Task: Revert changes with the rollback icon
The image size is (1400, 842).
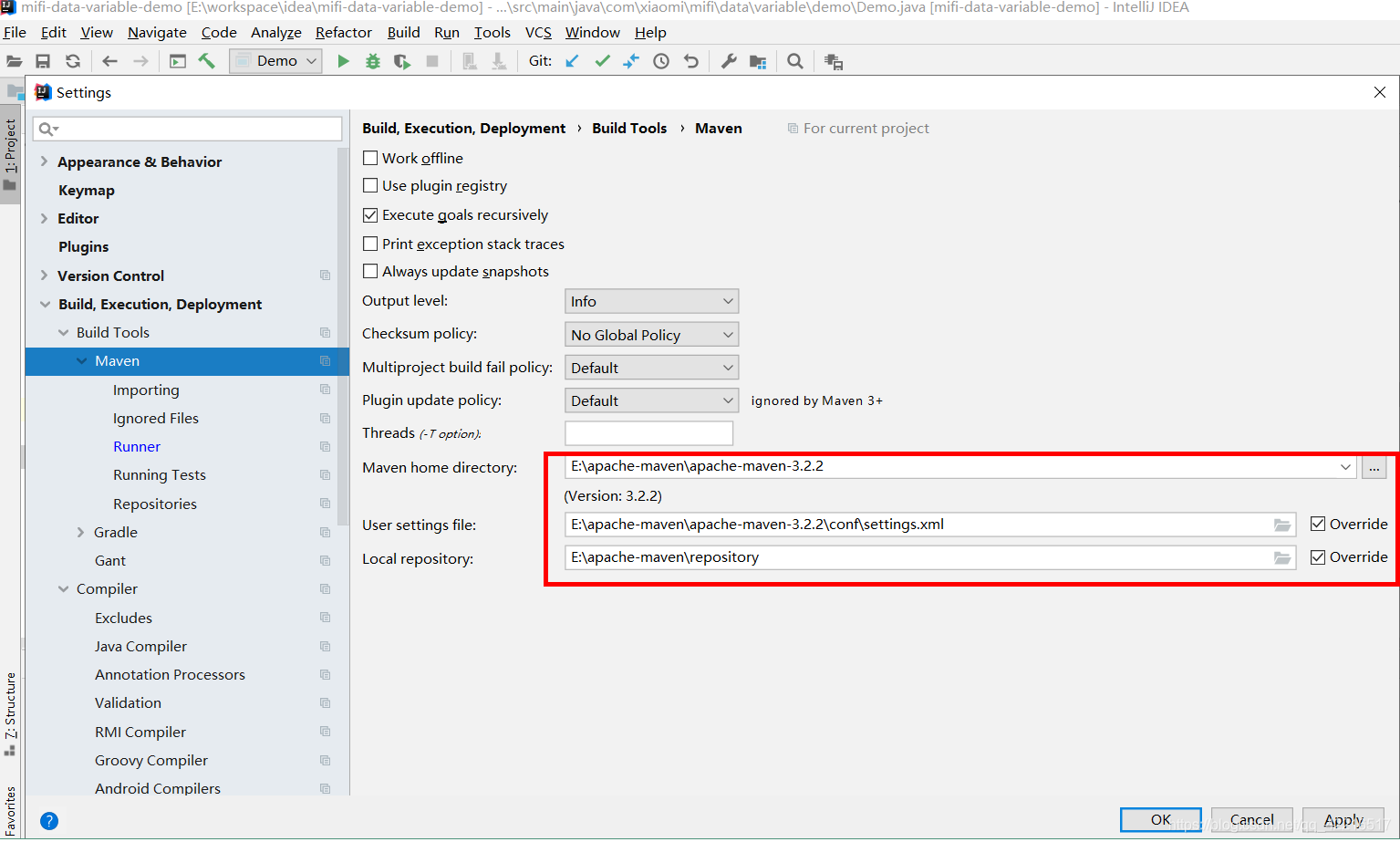Action: click(x=691, y=61)
